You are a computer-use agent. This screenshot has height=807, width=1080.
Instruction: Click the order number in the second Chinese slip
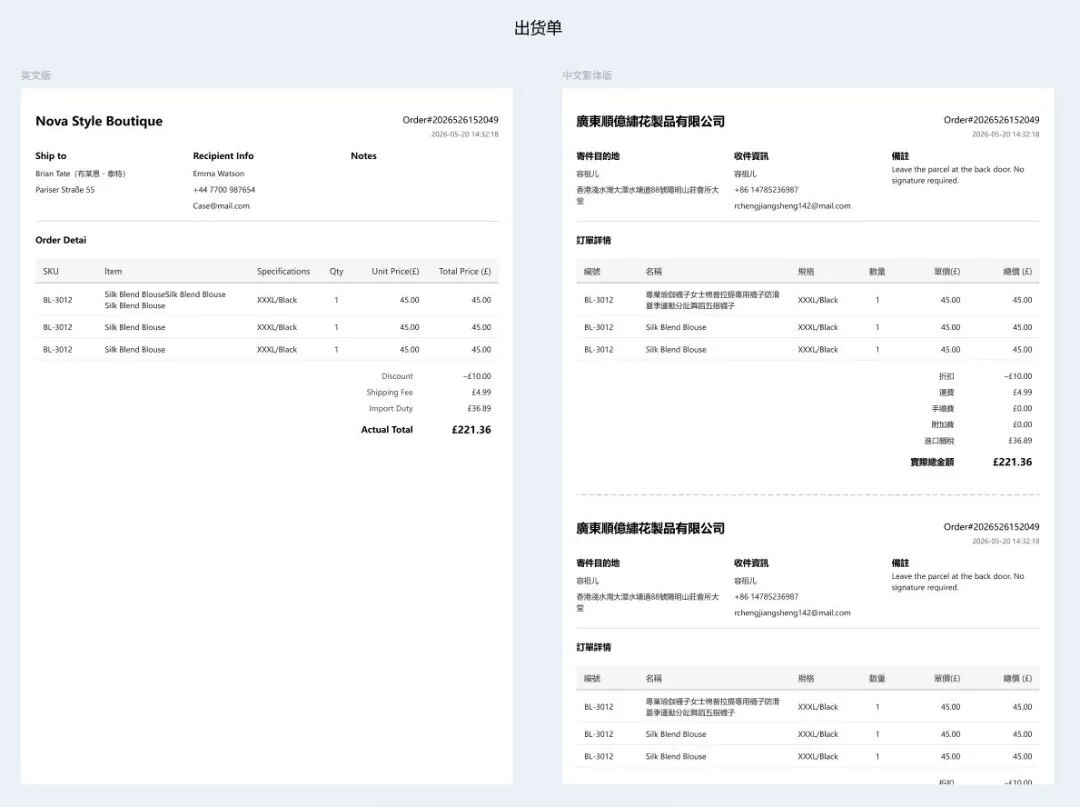coord(991,527)
